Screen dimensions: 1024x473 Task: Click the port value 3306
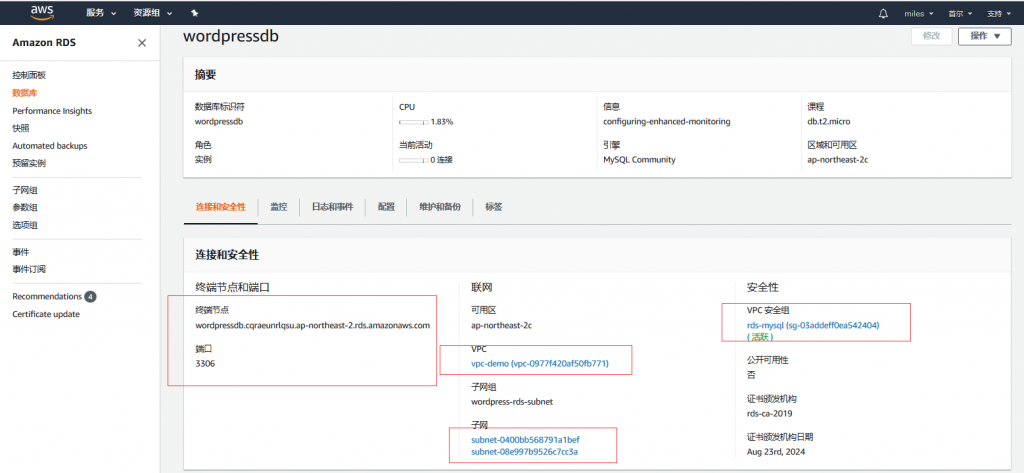[x=205, y=363]
